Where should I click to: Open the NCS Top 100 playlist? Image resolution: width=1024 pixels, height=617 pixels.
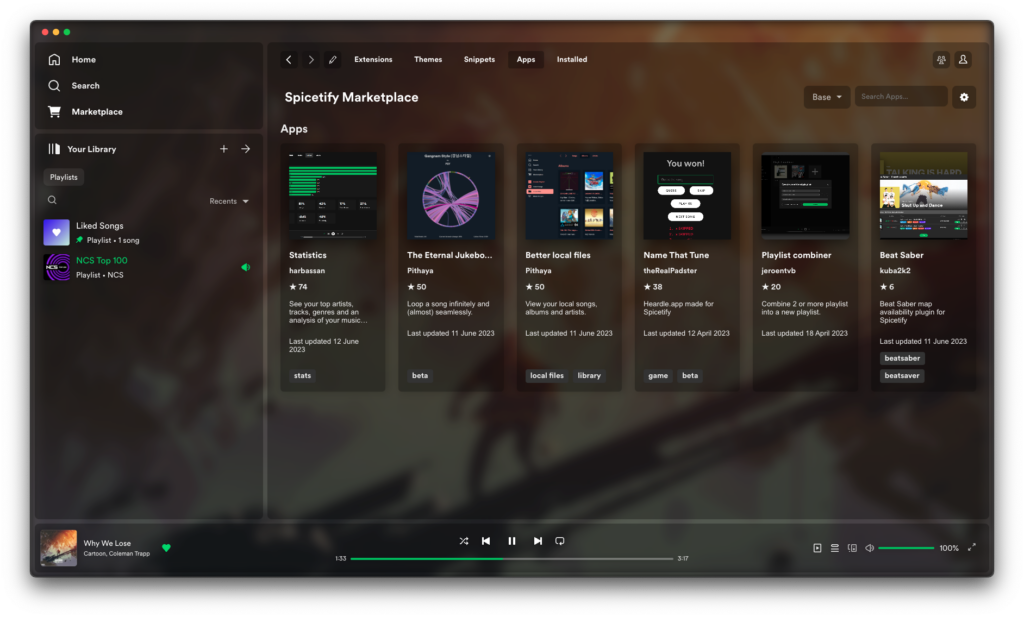coord(147,267)
